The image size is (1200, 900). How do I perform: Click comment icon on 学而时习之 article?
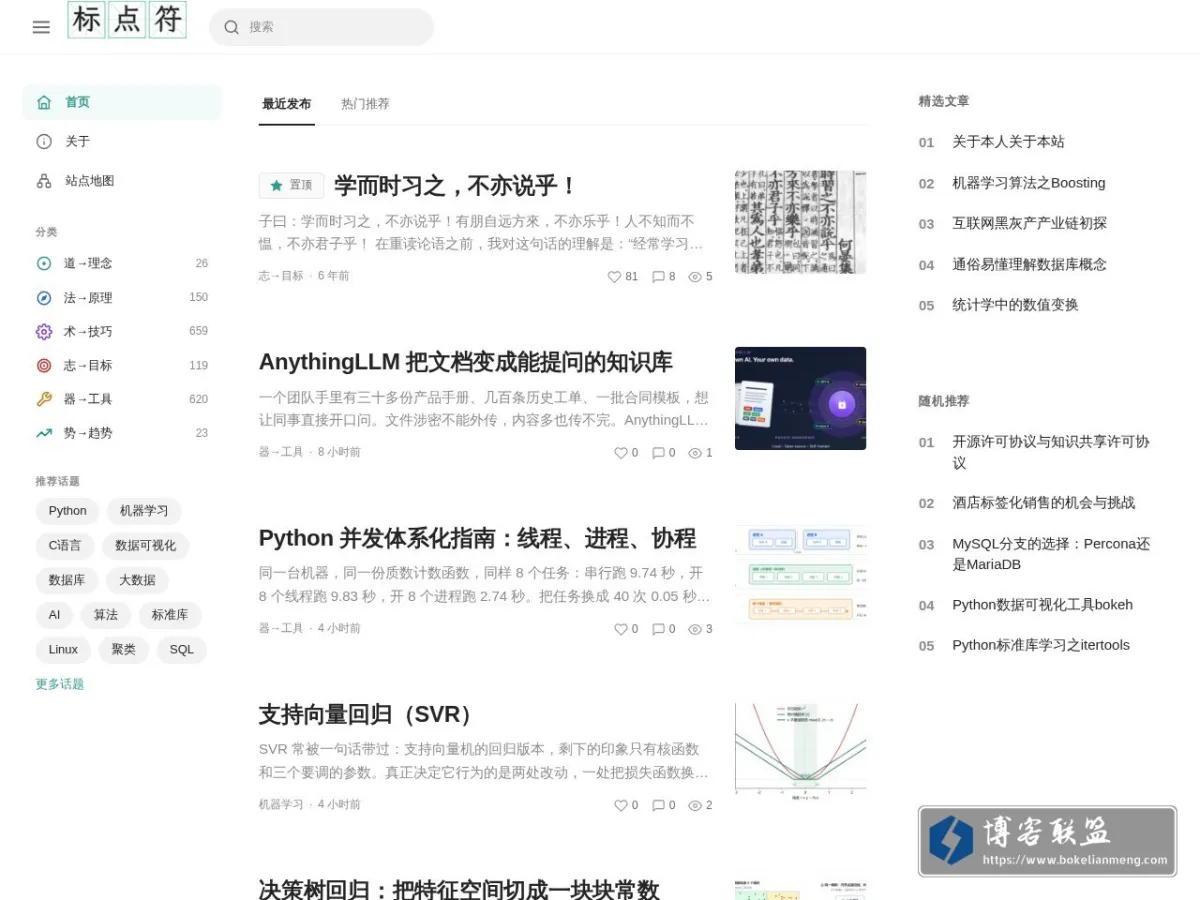pos(658,277)
